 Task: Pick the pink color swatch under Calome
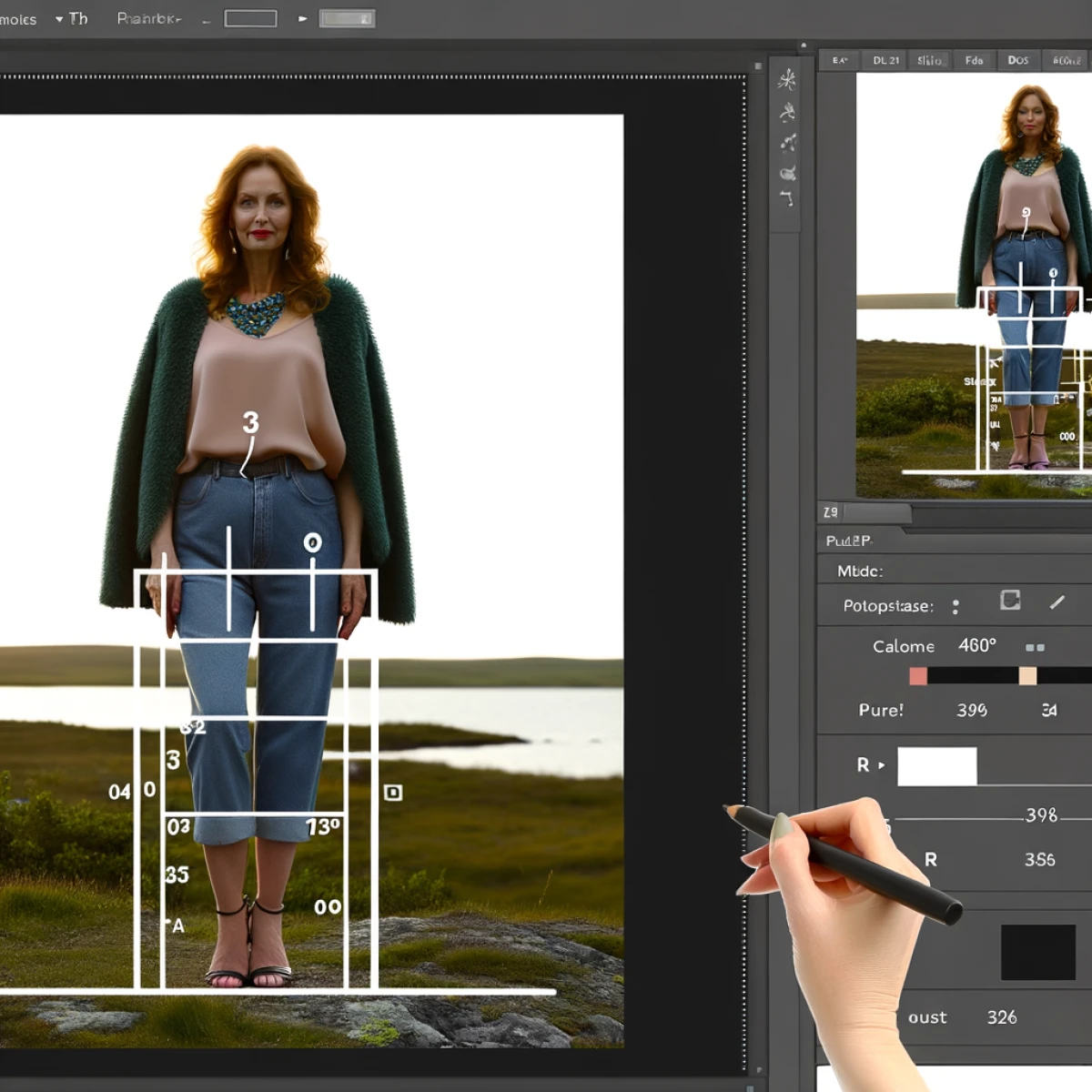(918, 676)
